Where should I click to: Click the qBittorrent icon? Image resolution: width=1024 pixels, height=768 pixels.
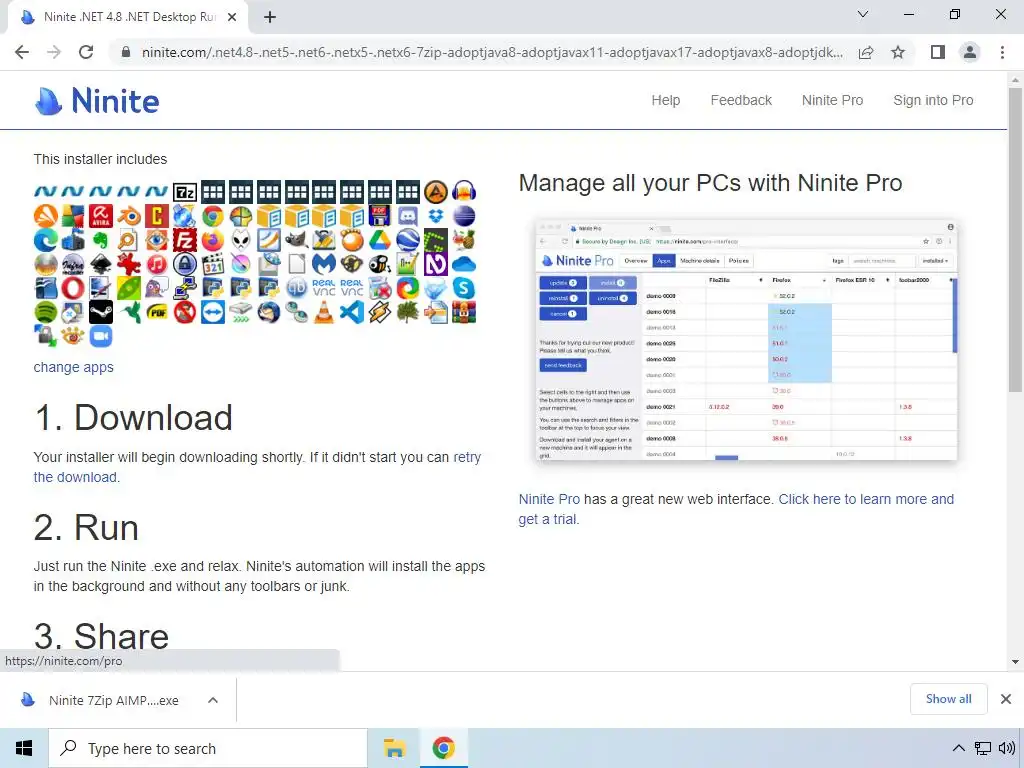[296, 289]
